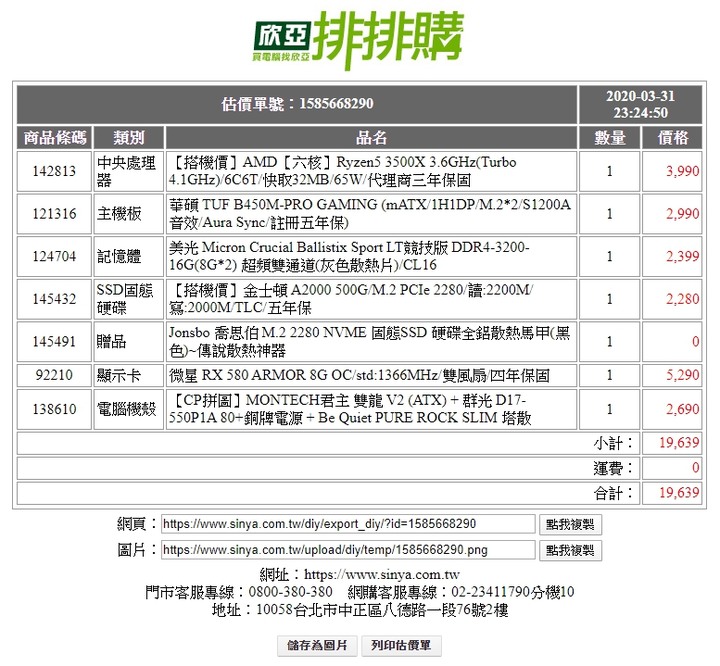This screenshot has height=666, width=720.
Task: Click the 估價單號 1585668290 header
Action: (297, 104)
